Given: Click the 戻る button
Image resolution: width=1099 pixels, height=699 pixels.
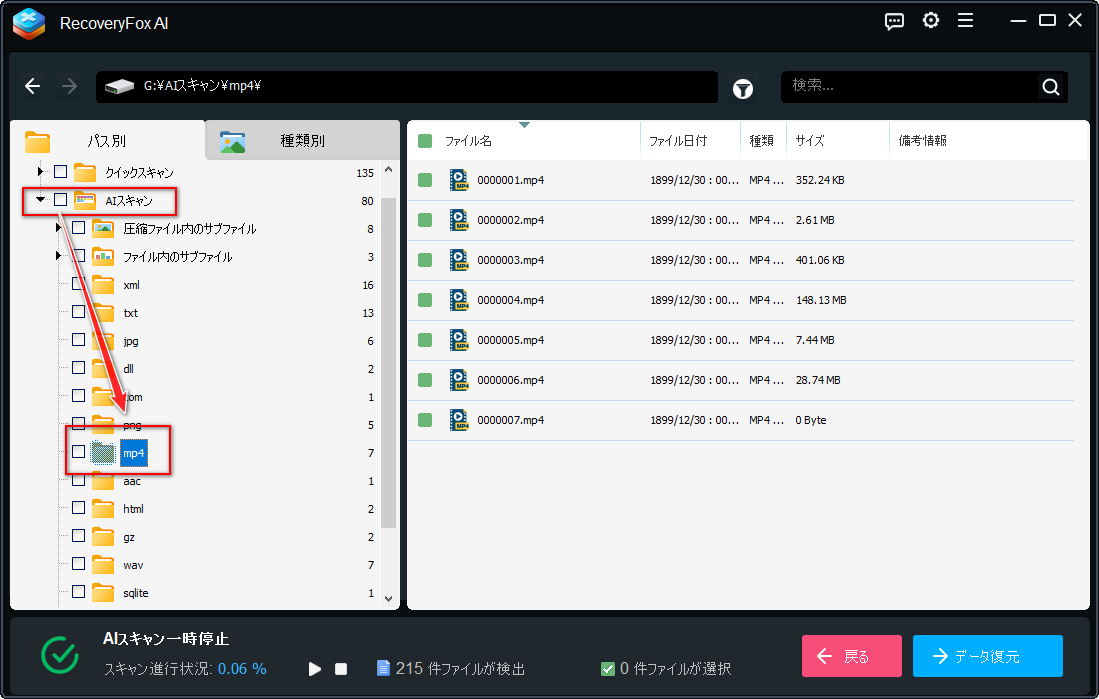Looking at the screenshot, I should tap(852, 656).
